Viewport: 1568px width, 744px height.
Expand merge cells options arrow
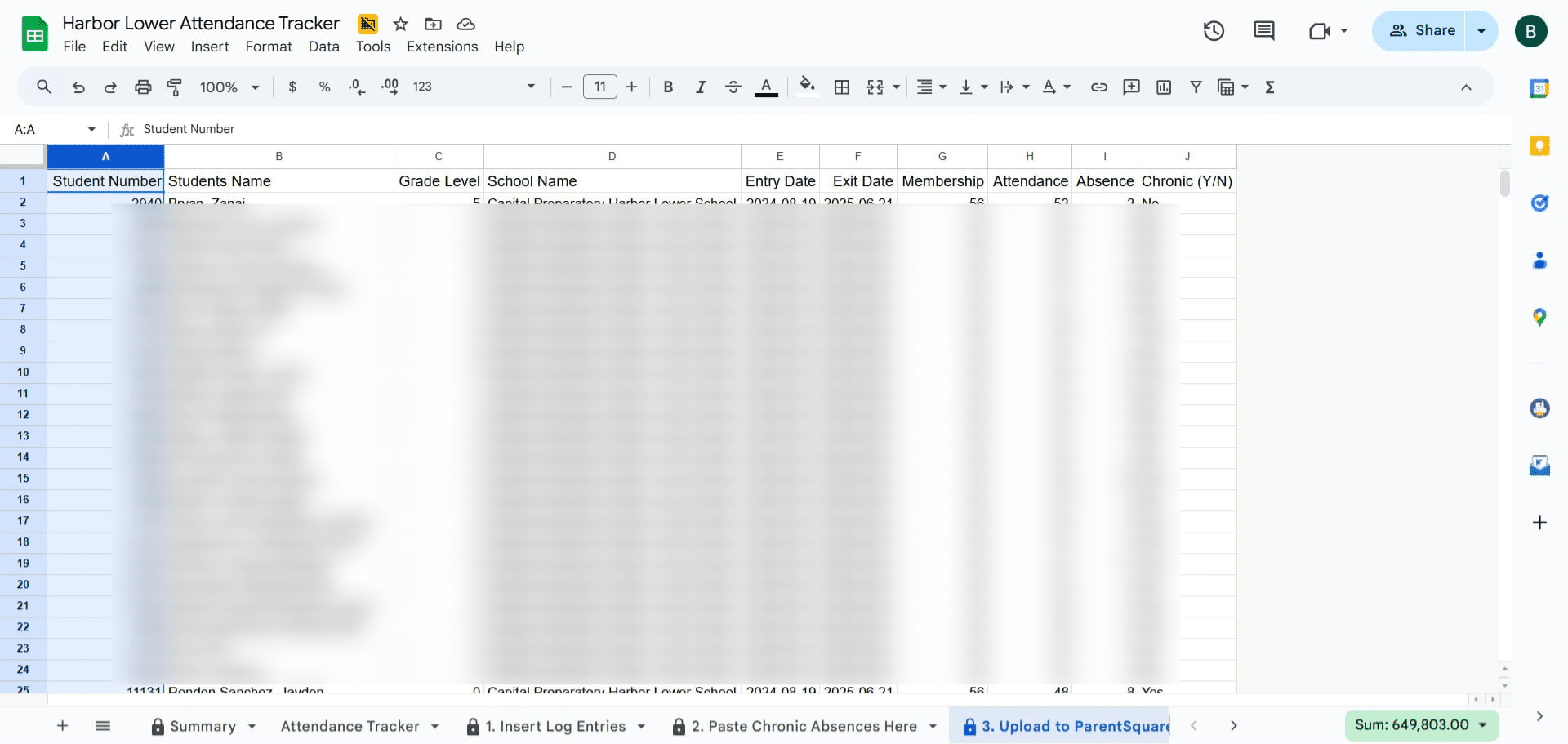tap(897, 87)
